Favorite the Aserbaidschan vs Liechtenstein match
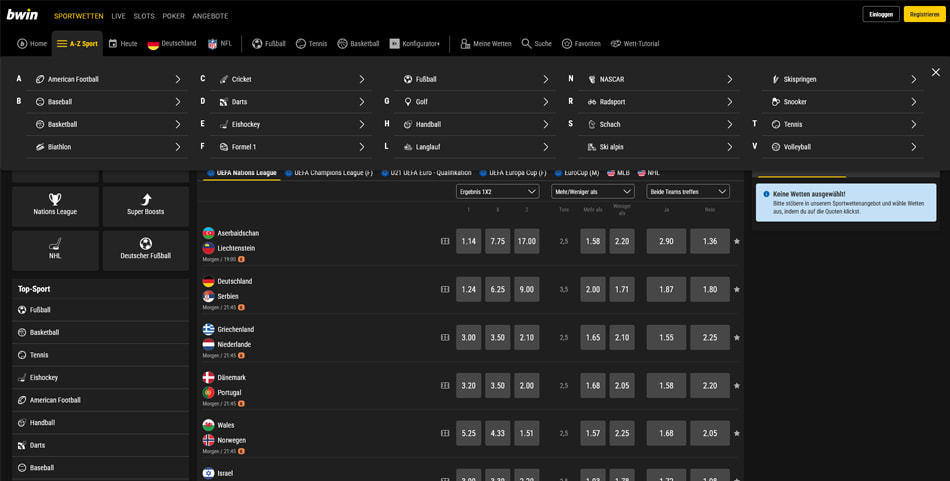The width and height of the screenshot is (950, 481). click(737, 241)
